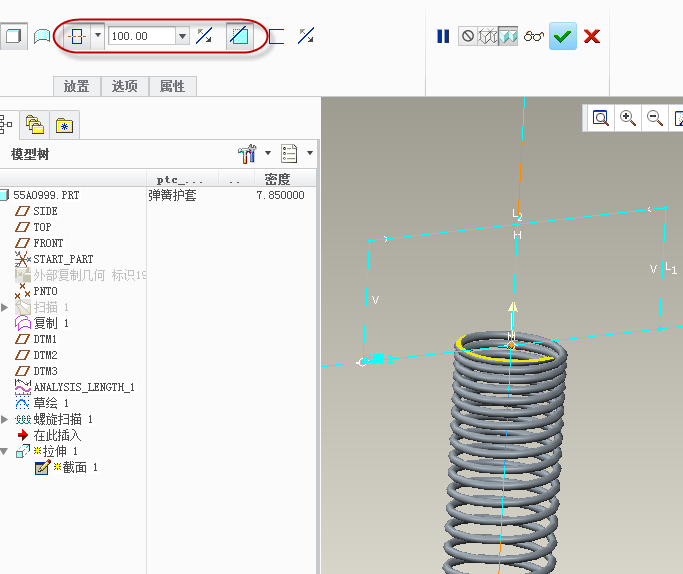Open the depth value dropdown arrow
This screenshot has width=683, height=574.
[183, 36]
